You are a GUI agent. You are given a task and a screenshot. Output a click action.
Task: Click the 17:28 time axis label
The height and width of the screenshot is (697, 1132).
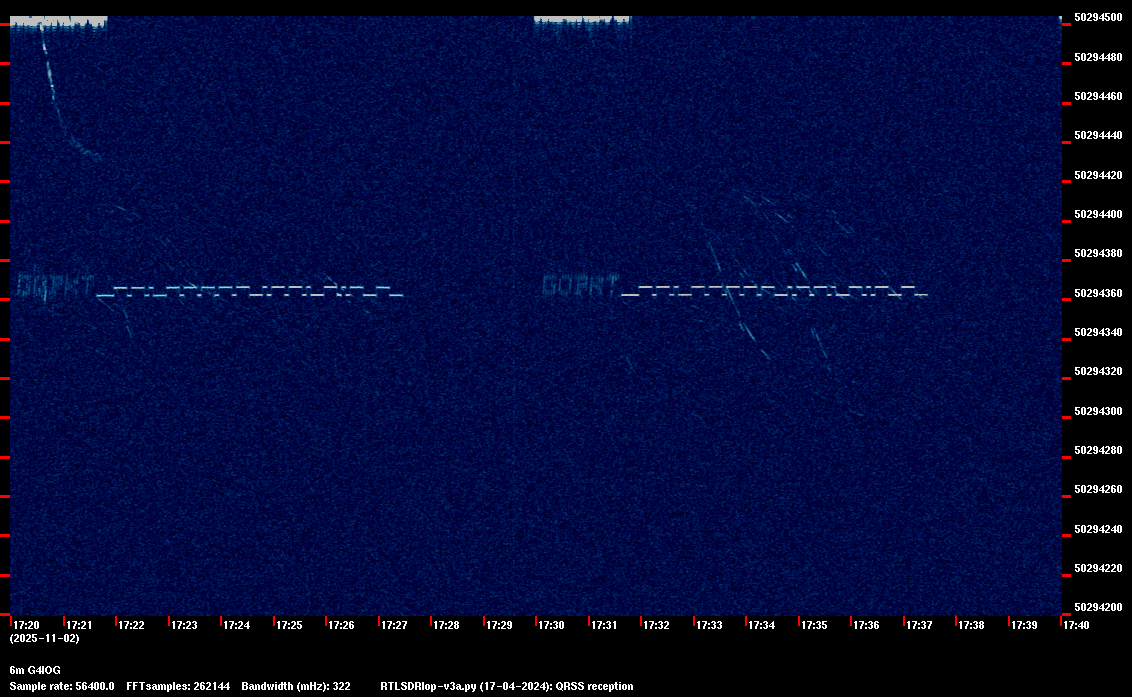(x=446, y=625)
